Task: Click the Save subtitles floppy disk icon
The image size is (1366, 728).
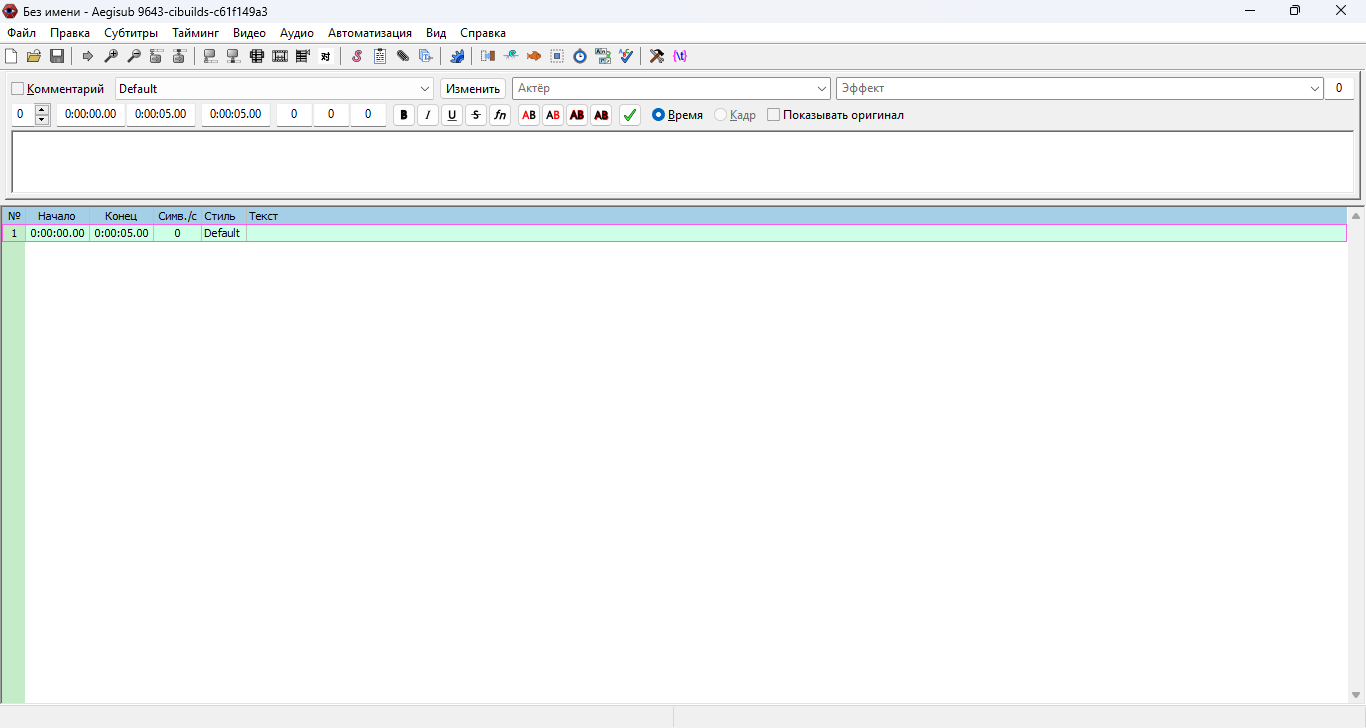Action: [x=57, y=56]
